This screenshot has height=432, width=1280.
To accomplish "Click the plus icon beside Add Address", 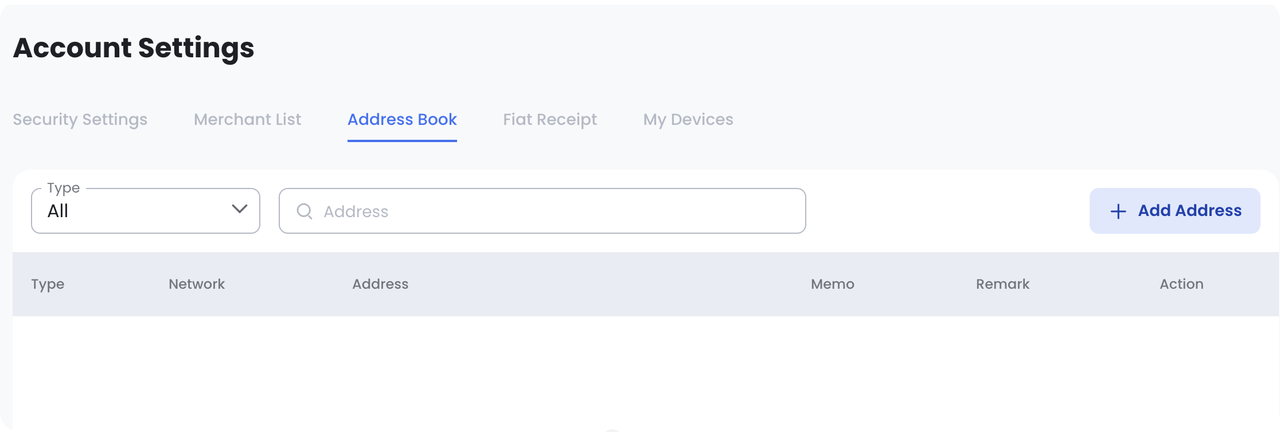I will click(1118, 211).
